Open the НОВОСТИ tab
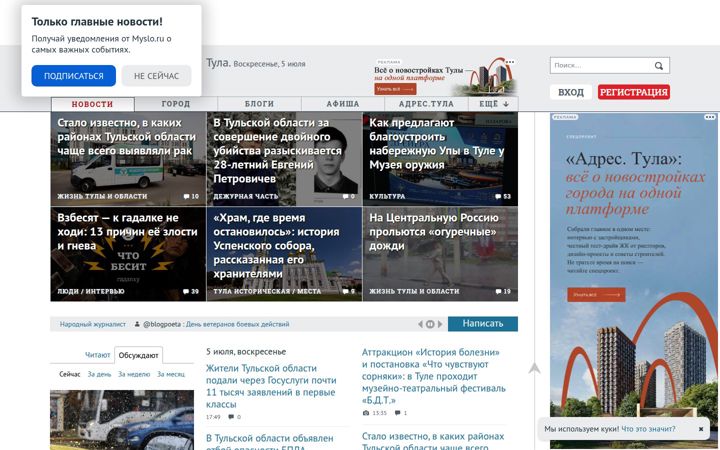Image resolution: width=720 pixels, height=450 pixels. click(x=92, y=104)
